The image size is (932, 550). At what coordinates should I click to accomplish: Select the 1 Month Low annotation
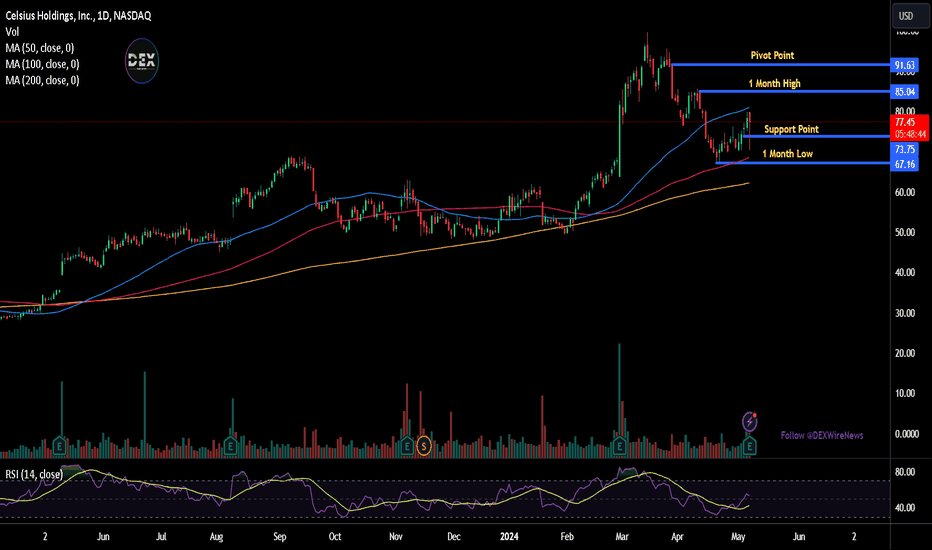click(x=788, y=154)
